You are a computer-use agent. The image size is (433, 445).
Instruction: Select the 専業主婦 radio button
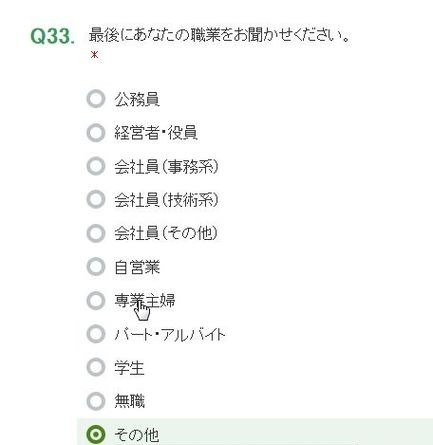click(96, 300)
